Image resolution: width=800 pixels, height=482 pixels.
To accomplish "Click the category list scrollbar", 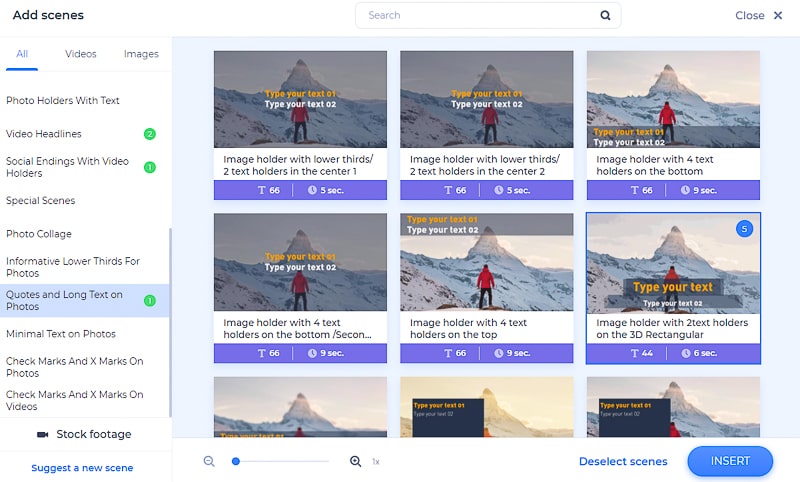I will (170, 322).
